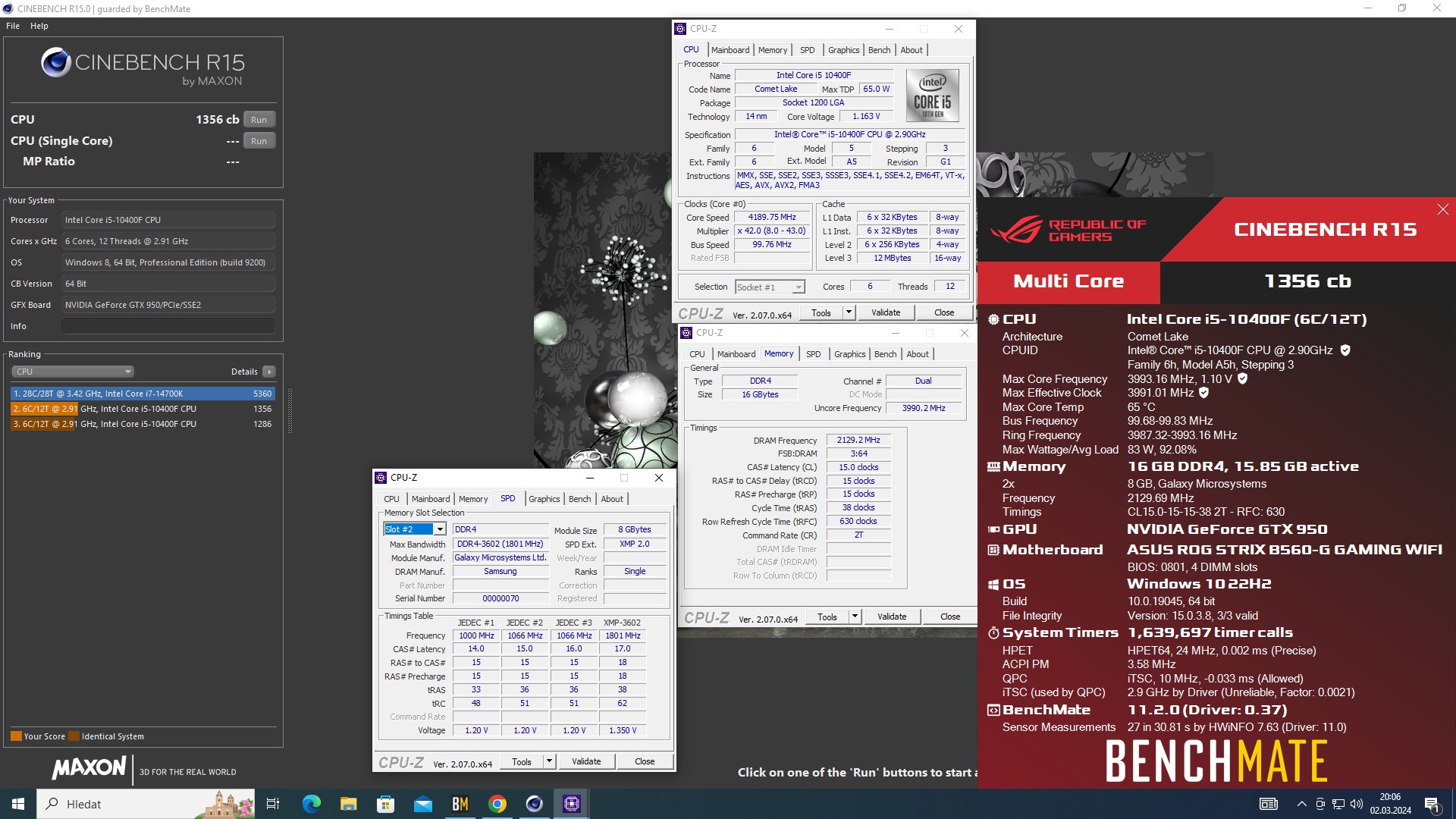Open Microsoft Store from the taskbar

tap(385, 804)
